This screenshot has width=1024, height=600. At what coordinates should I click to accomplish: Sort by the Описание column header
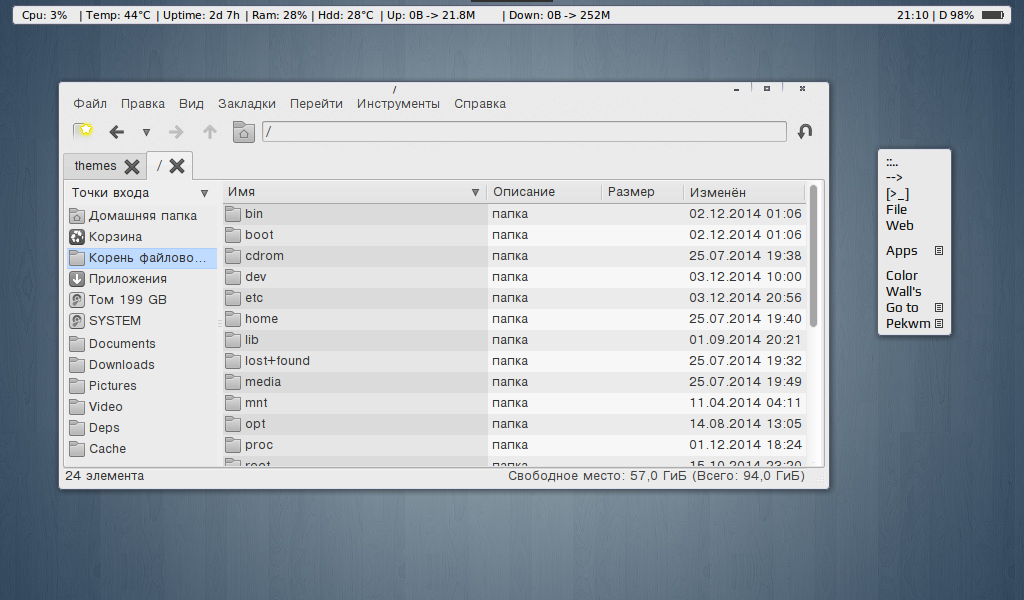tap(544, 192)
